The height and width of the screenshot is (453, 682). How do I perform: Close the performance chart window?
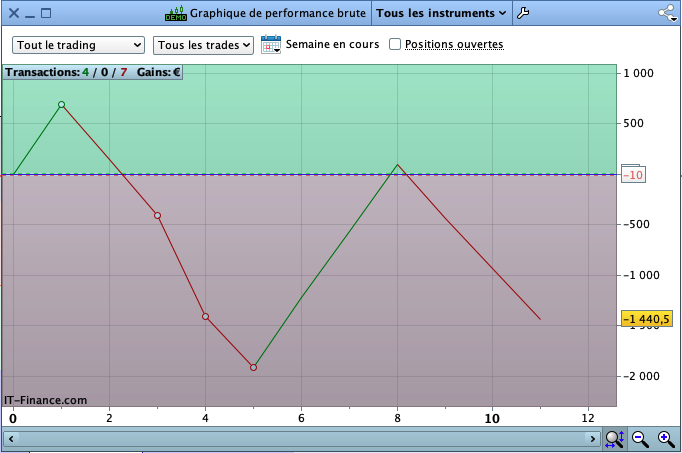[x=14, y=13]
